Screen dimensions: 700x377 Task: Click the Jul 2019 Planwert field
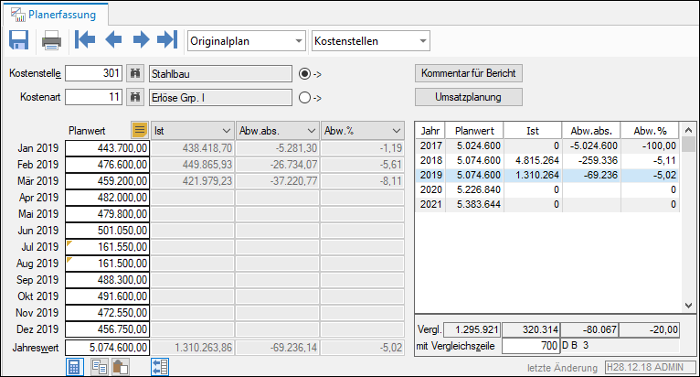(108, 247)
